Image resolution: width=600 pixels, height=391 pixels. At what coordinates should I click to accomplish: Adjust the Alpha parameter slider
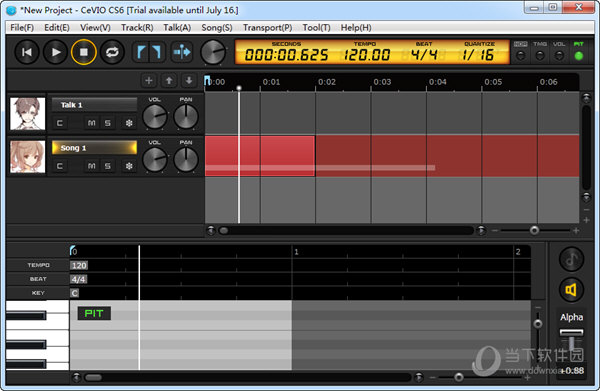click(571, 332)
